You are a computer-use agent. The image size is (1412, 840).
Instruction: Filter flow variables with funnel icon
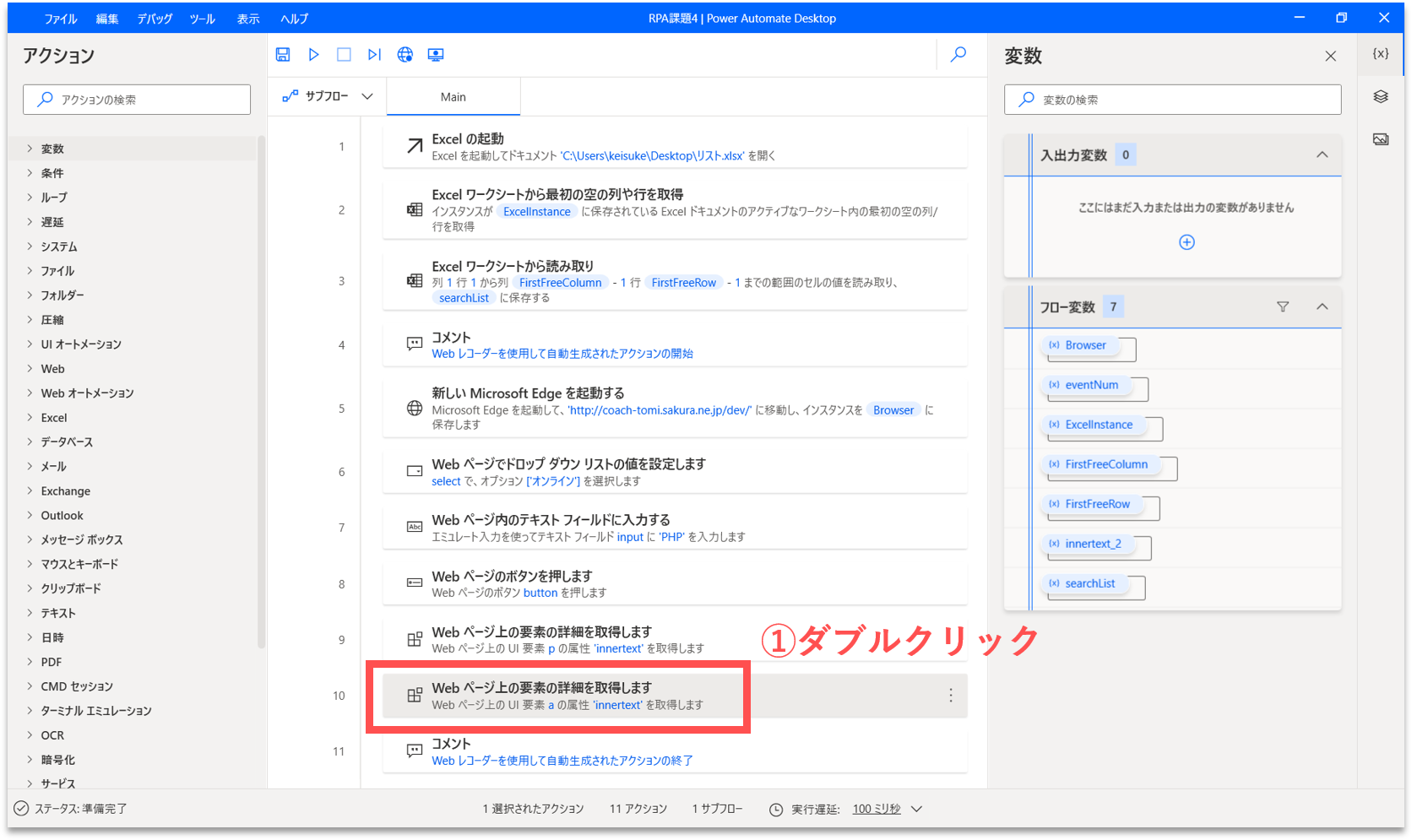pos(1283,307)
